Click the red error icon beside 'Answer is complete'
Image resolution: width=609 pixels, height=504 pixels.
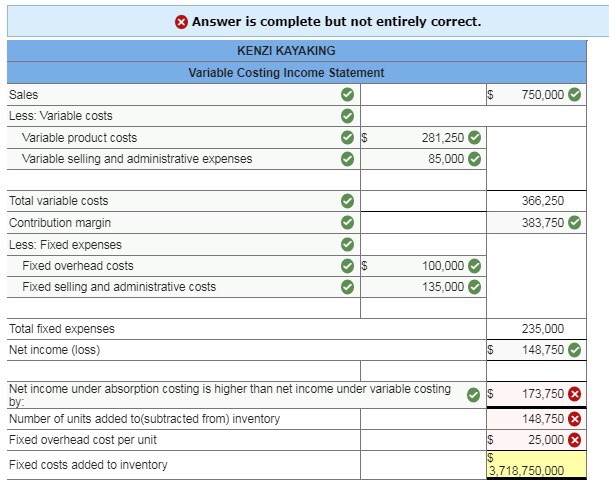[x=181, y=22]
